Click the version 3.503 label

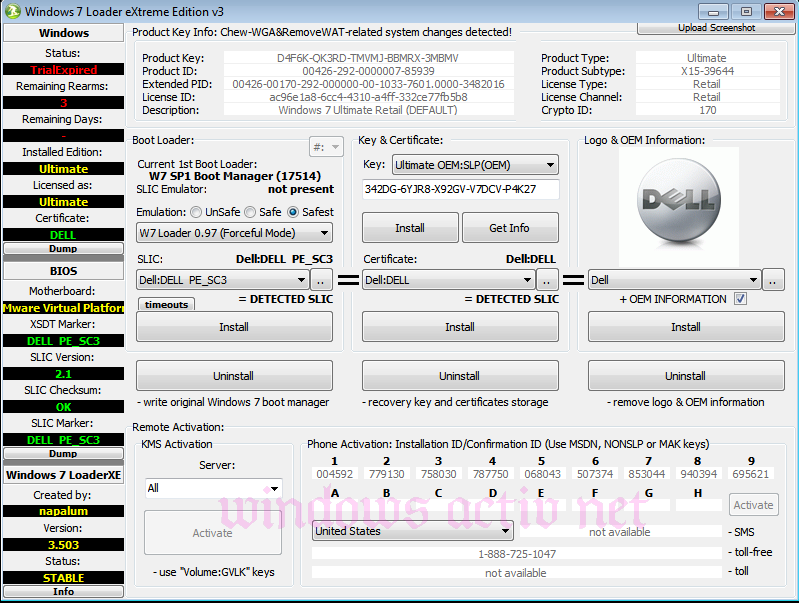[63, 545]
